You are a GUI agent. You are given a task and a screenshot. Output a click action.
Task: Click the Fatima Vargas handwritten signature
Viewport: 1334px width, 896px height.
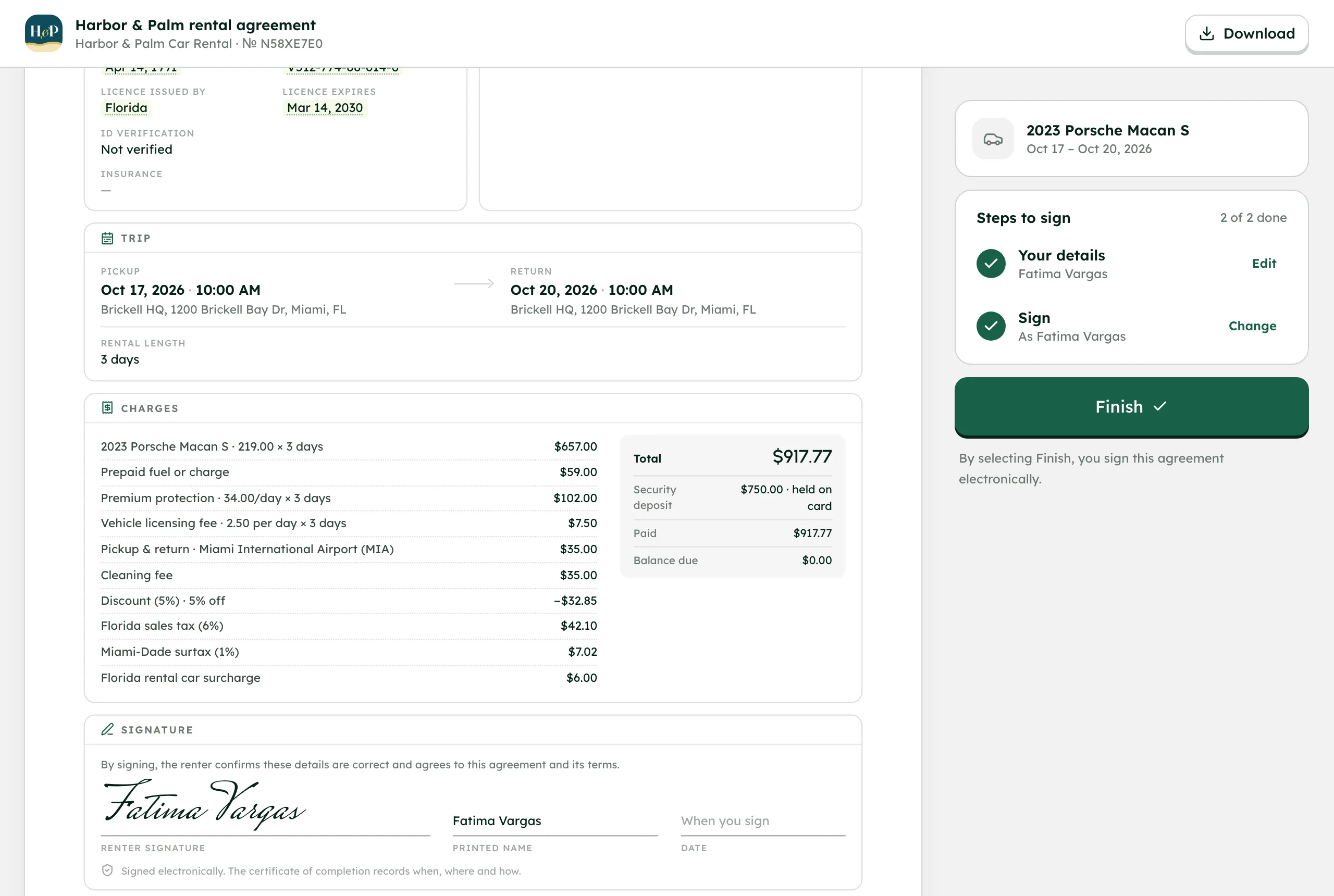[205, 804]
